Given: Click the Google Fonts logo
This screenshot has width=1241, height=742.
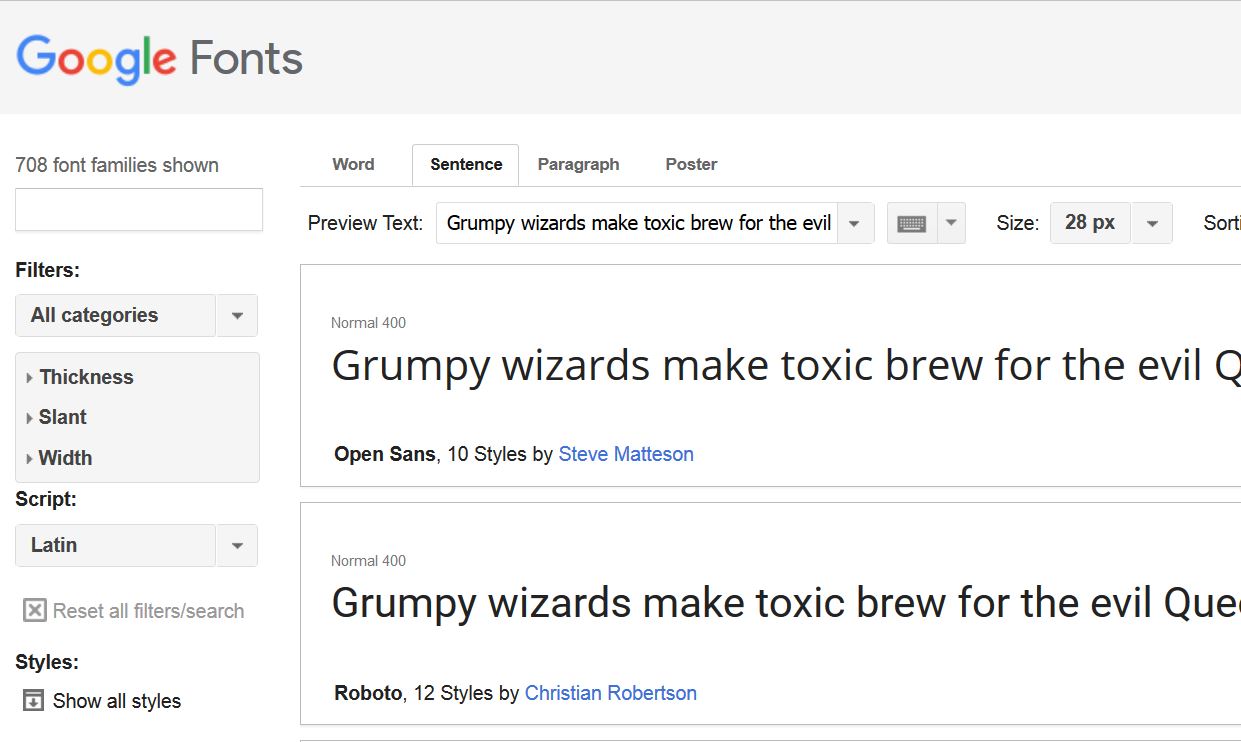Looking at the screenshot, I should 160,59.
